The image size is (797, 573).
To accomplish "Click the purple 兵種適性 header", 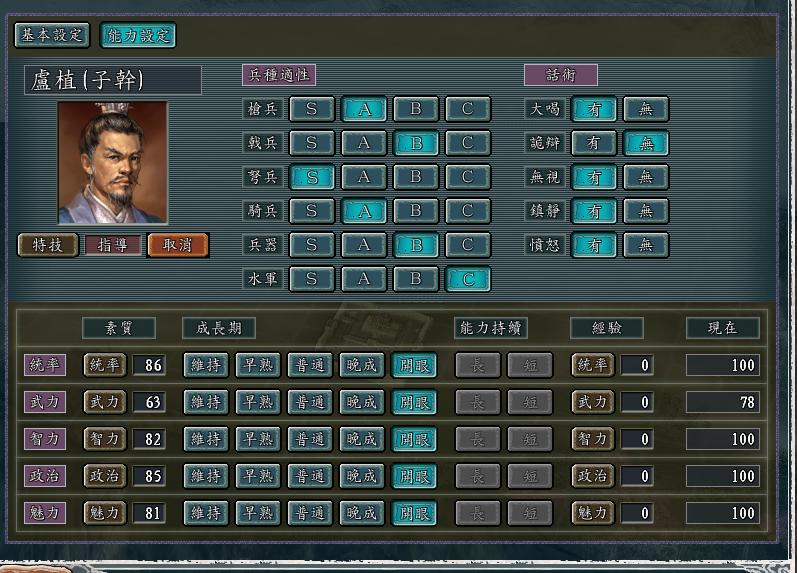I will click(279, 75).
